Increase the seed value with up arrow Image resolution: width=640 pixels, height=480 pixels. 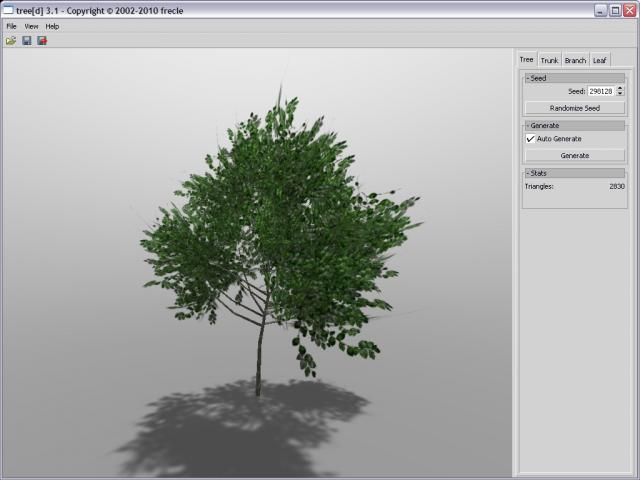pyautogui.click(x=620, y=88)
